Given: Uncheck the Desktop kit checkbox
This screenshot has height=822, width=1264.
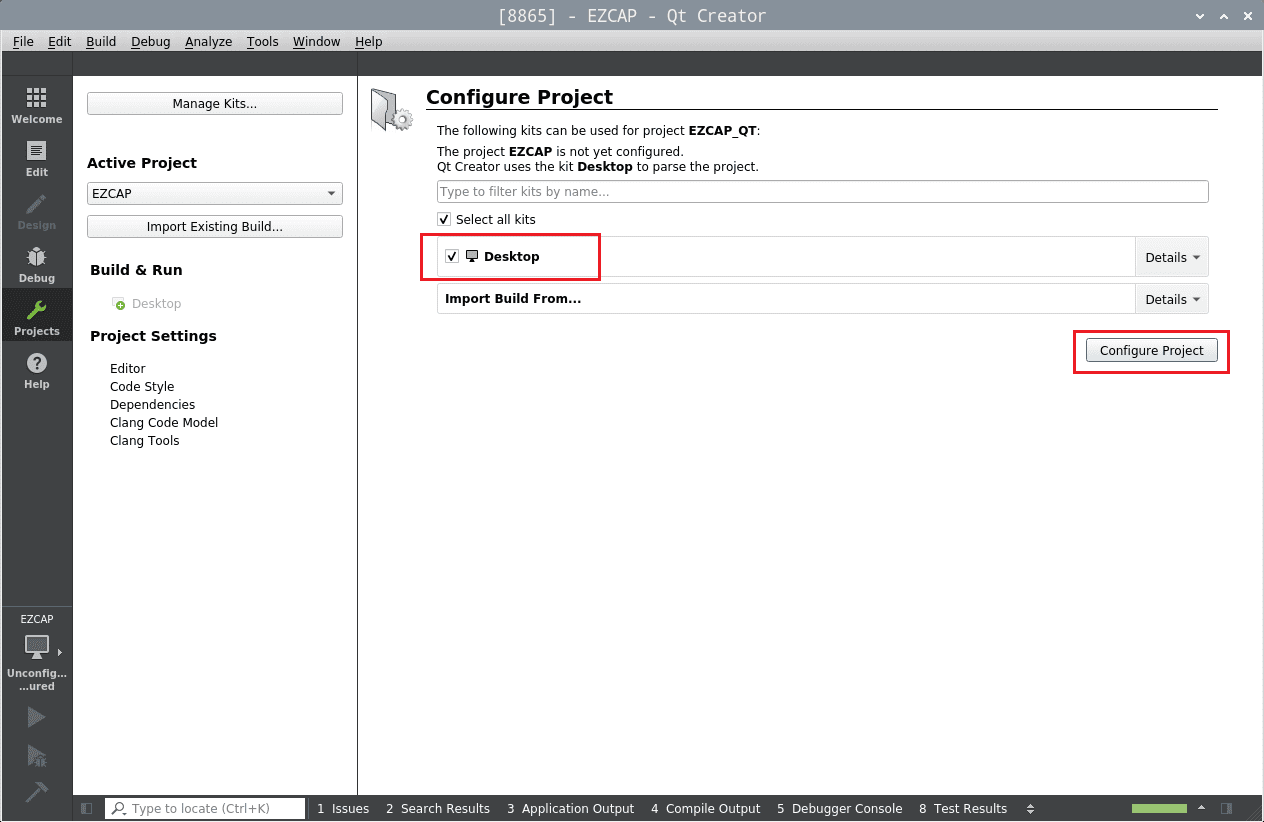Looking at the screenshot, I should [452, 256].
